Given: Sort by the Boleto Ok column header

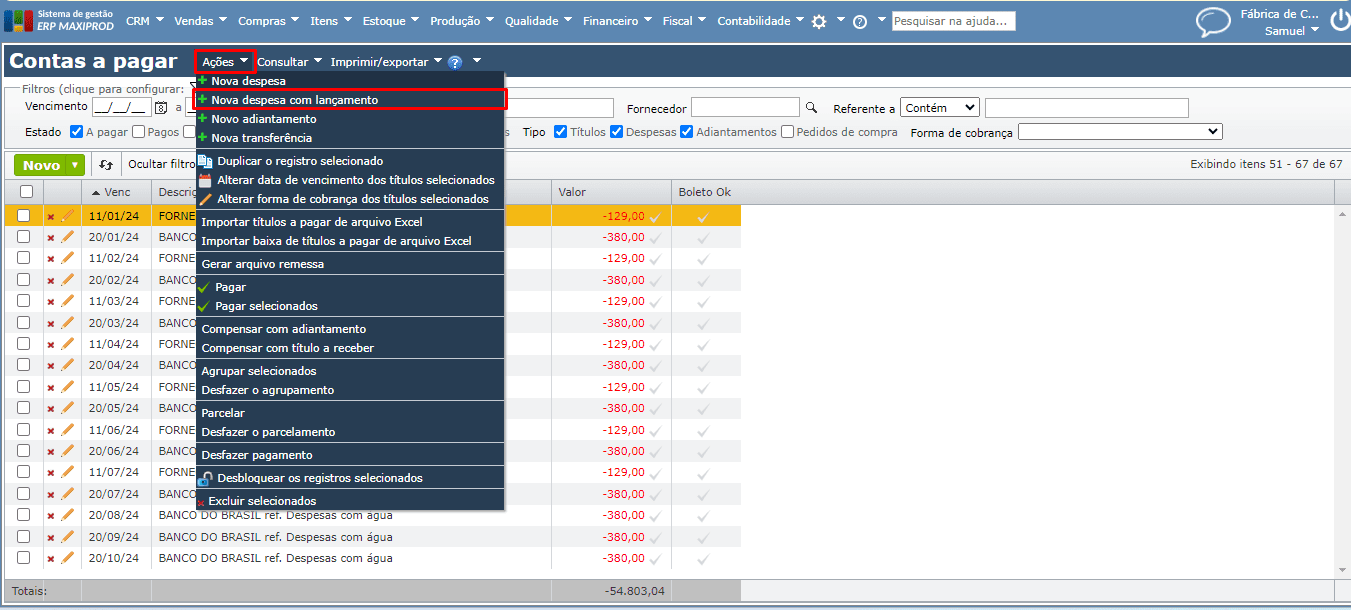Looking at the screenshot, I should pos(705,192).
